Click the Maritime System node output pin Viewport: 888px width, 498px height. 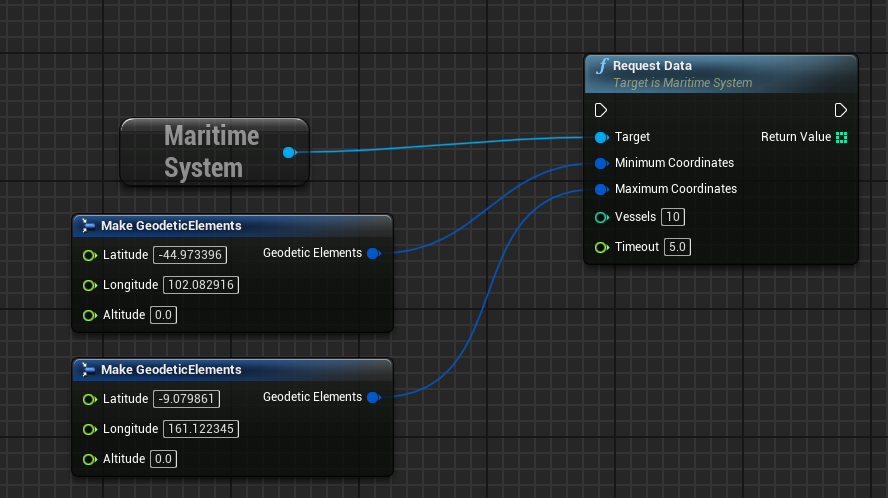point(289,152)
